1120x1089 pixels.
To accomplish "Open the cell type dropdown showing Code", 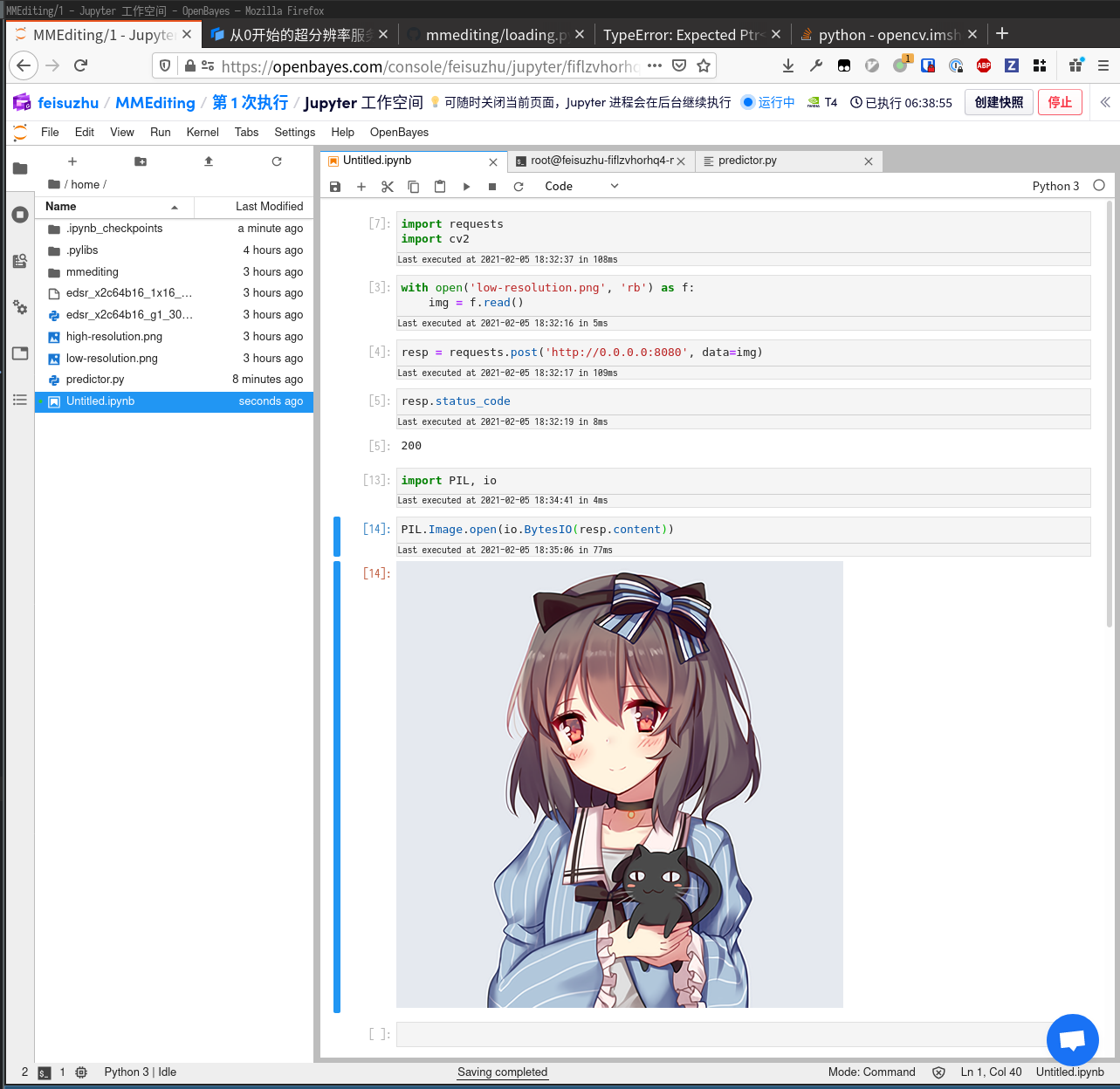I will tap(581, 187).
